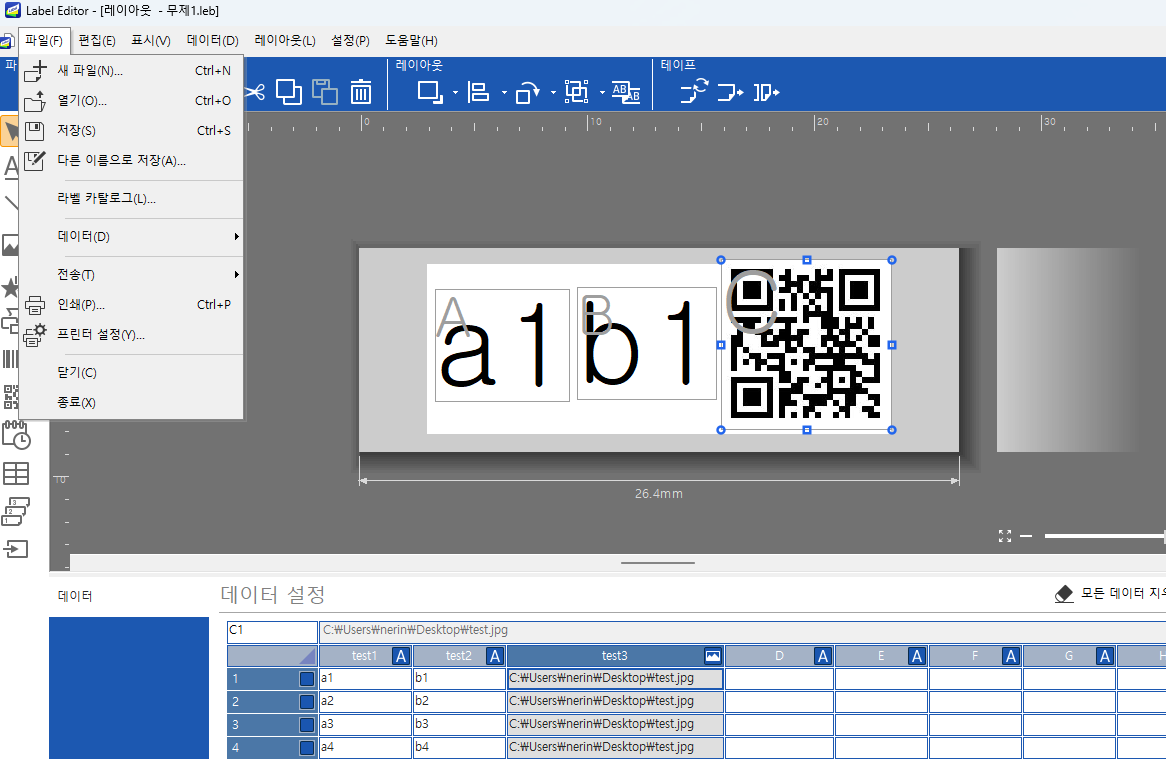Toggle the checkbox for data row 4
This screenshot has height=759, width=1166.
(306, 748)
